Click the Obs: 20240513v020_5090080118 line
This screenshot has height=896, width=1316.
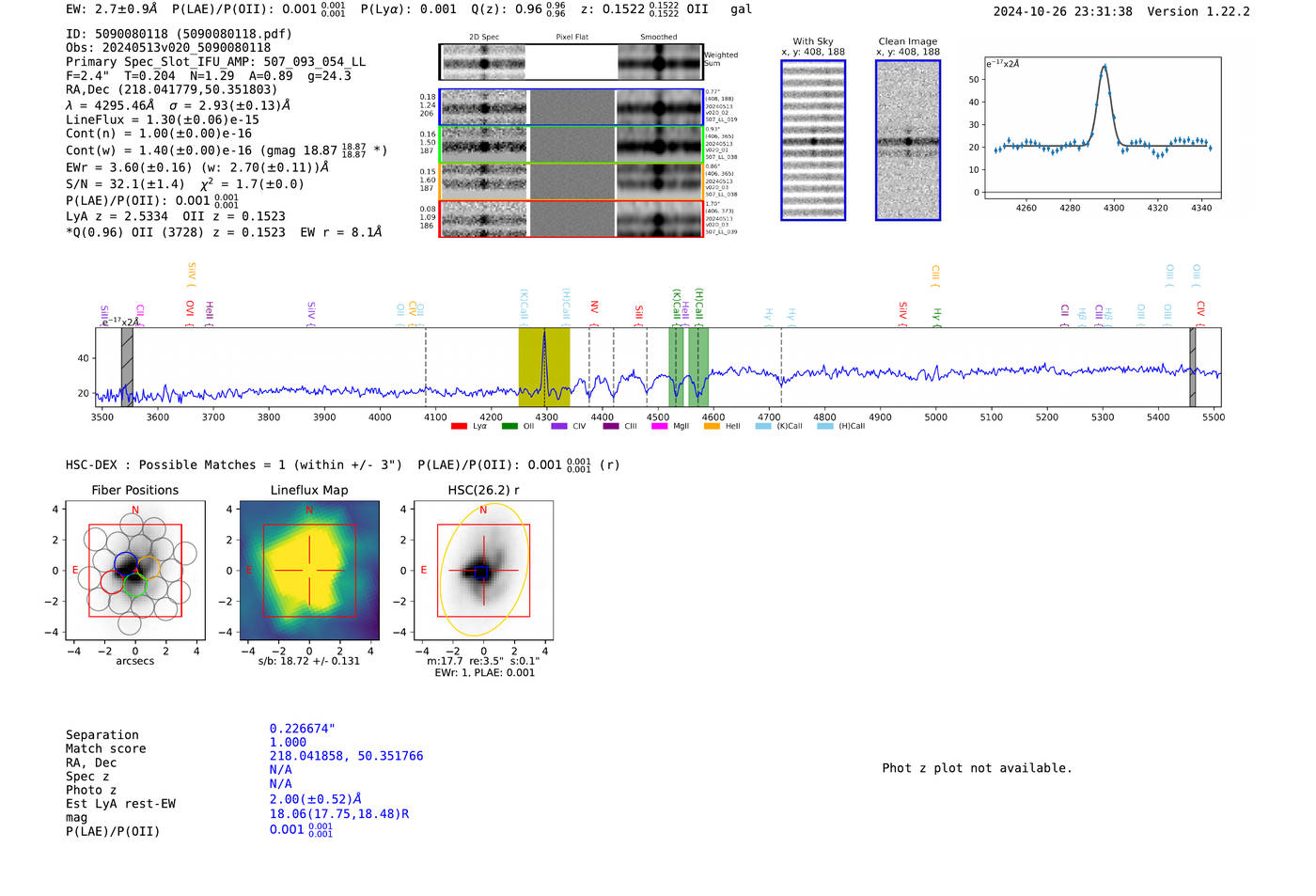(x=168, y=48)
